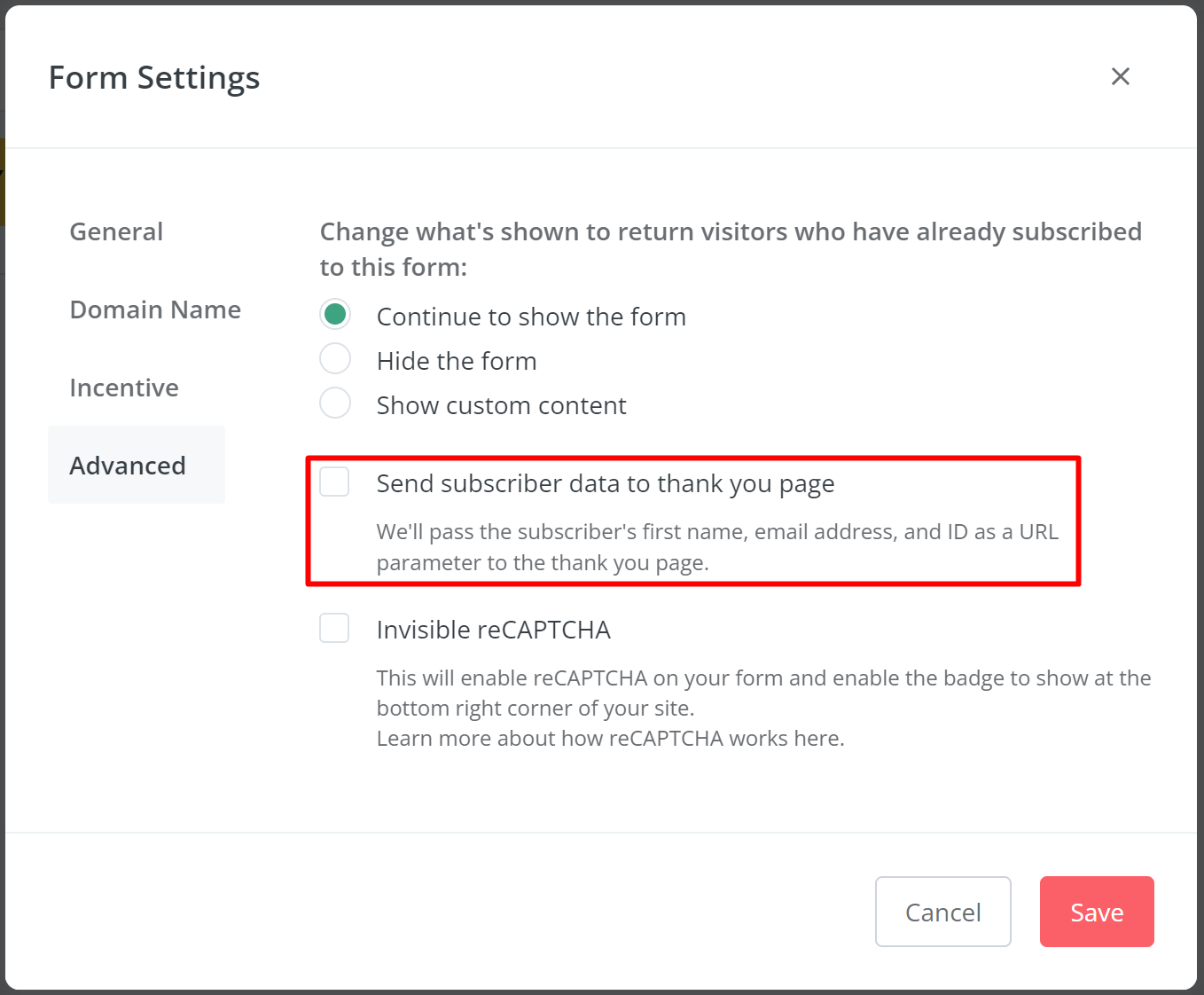Tick the Invisible reCAPTCHA checkbox
The height and width of the screenshot is (995, 1204).
334,628
